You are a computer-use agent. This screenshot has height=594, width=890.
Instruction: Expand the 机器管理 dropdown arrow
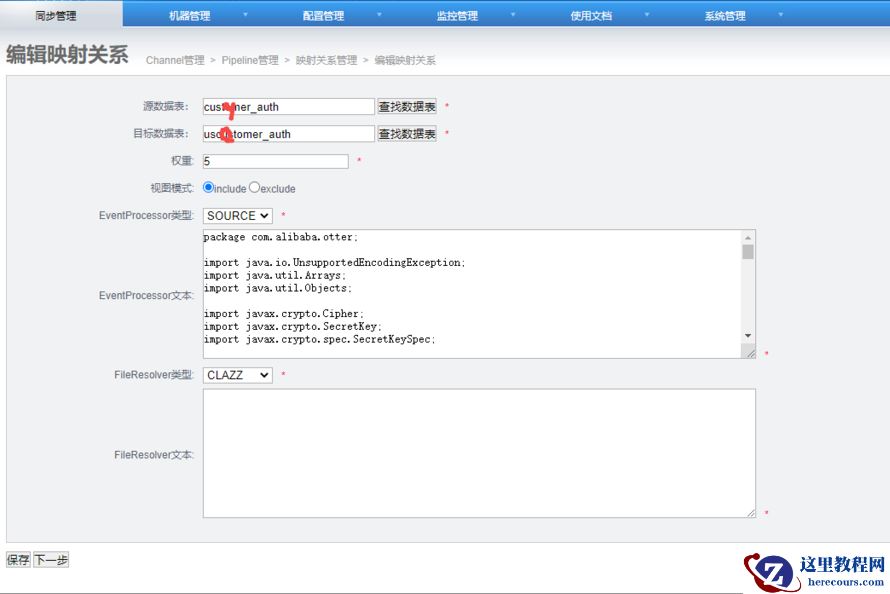(x=245, y=14)
